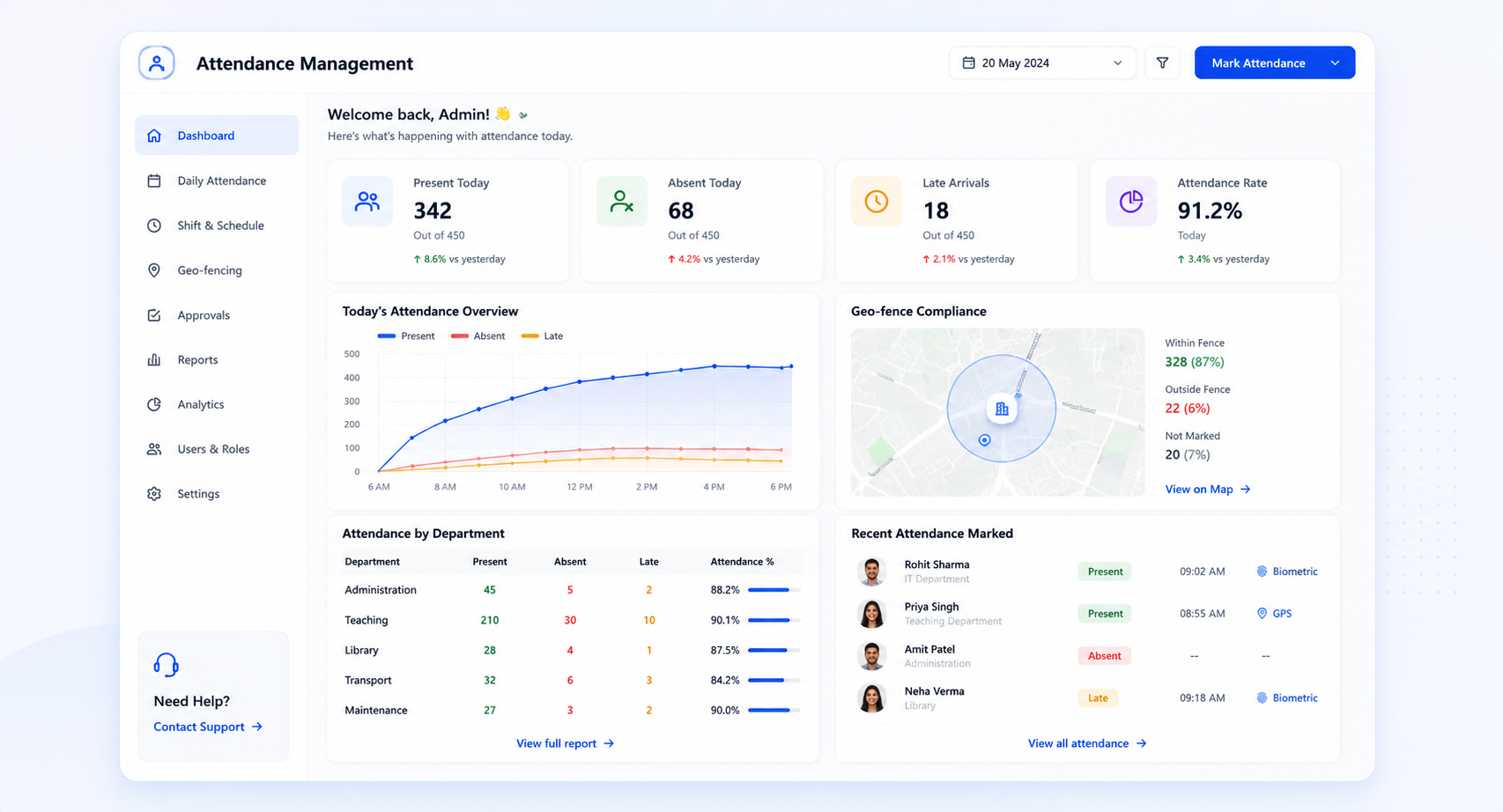Click the arrow icon beside View on Map
Image resolution: width=1503 pixels, height=812 pixels.
tap(1246, 490)
